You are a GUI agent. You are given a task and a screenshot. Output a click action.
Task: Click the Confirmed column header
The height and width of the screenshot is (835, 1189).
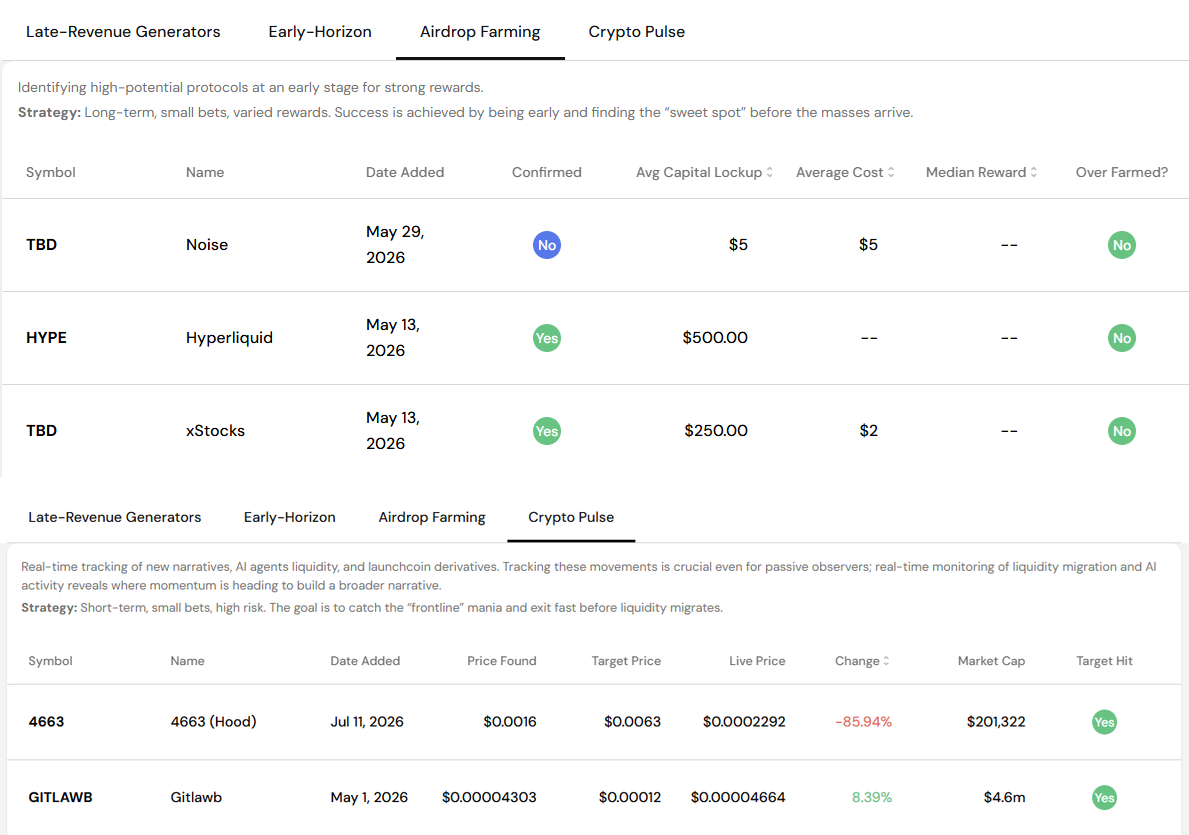pyautogui.click(x=547, y=172)
